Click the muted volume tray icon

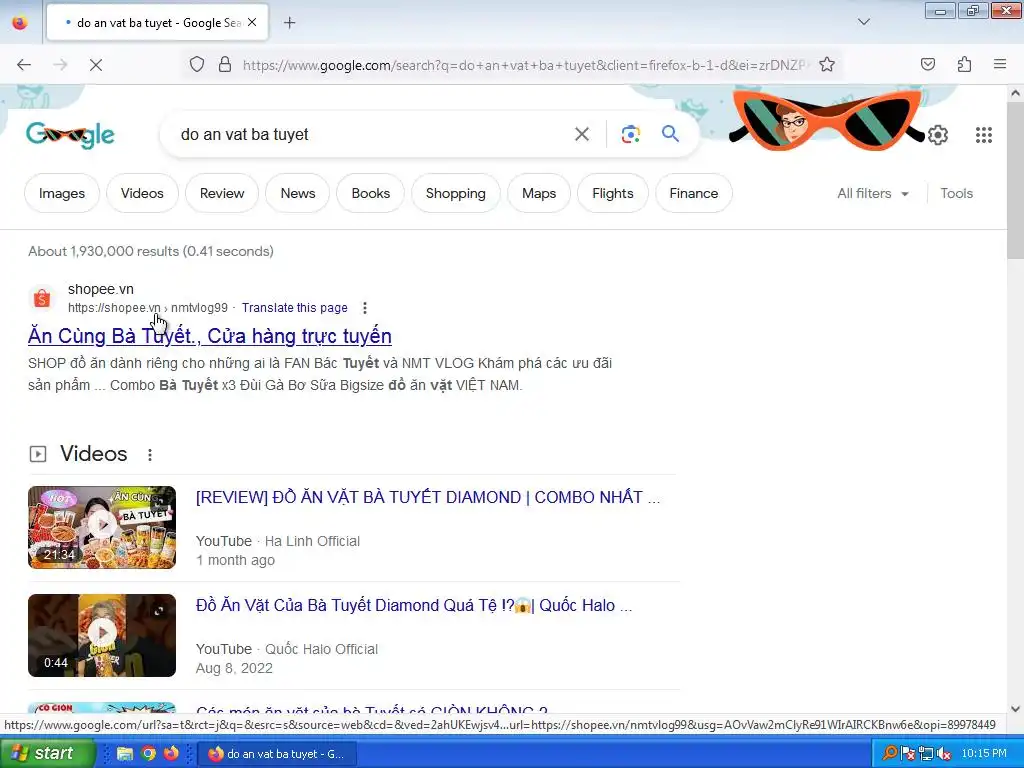point(944,754)
